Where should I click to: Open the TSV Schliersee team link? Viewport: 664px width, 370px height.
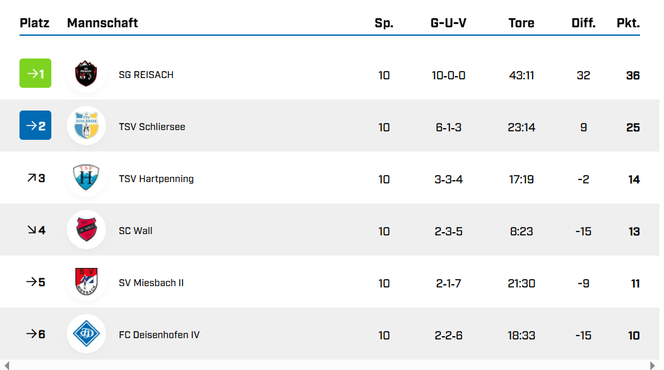(152, 127)
